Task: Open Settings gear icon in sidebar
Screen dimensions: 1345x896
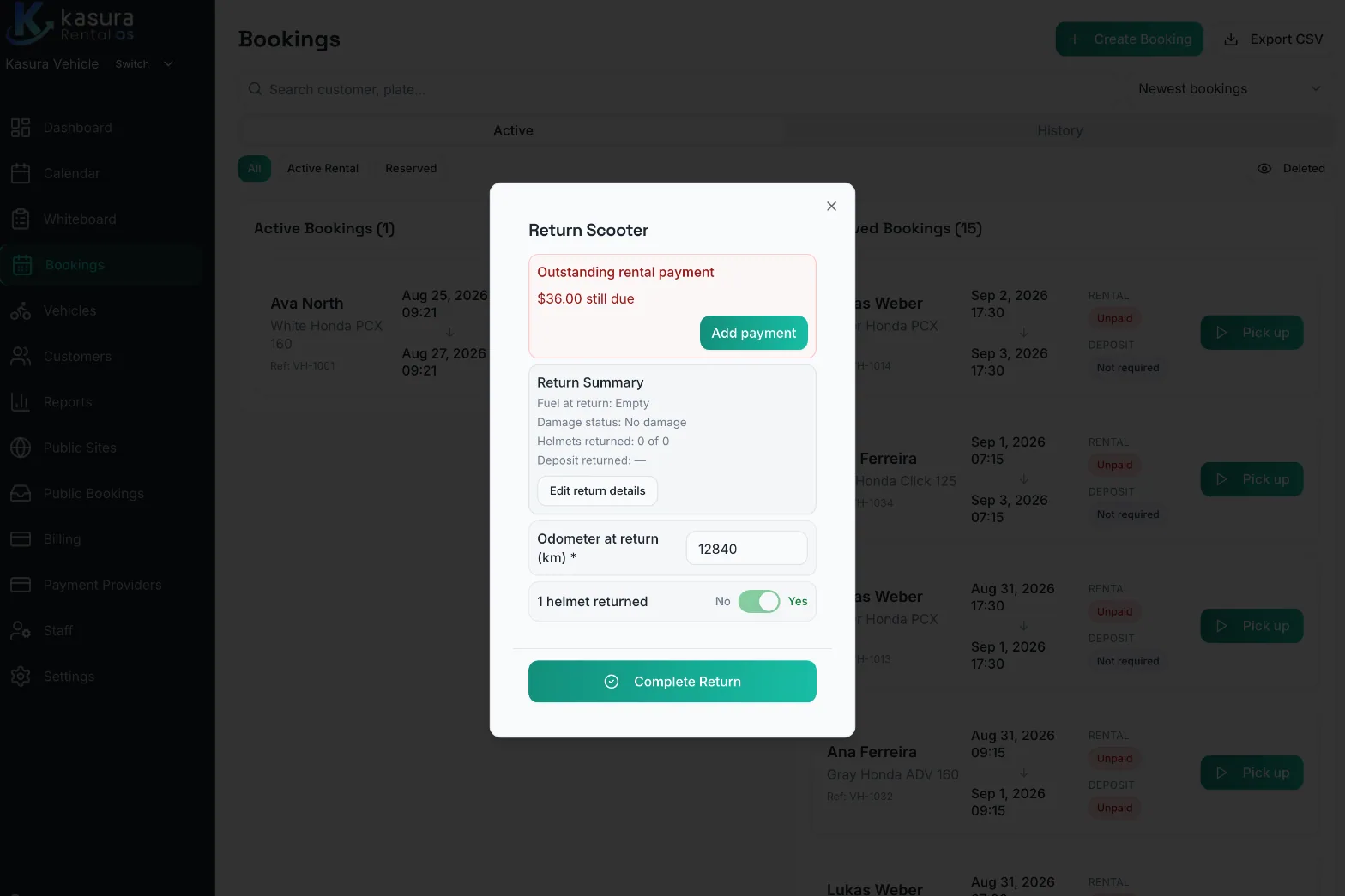Action: click(x=21, y=677)
